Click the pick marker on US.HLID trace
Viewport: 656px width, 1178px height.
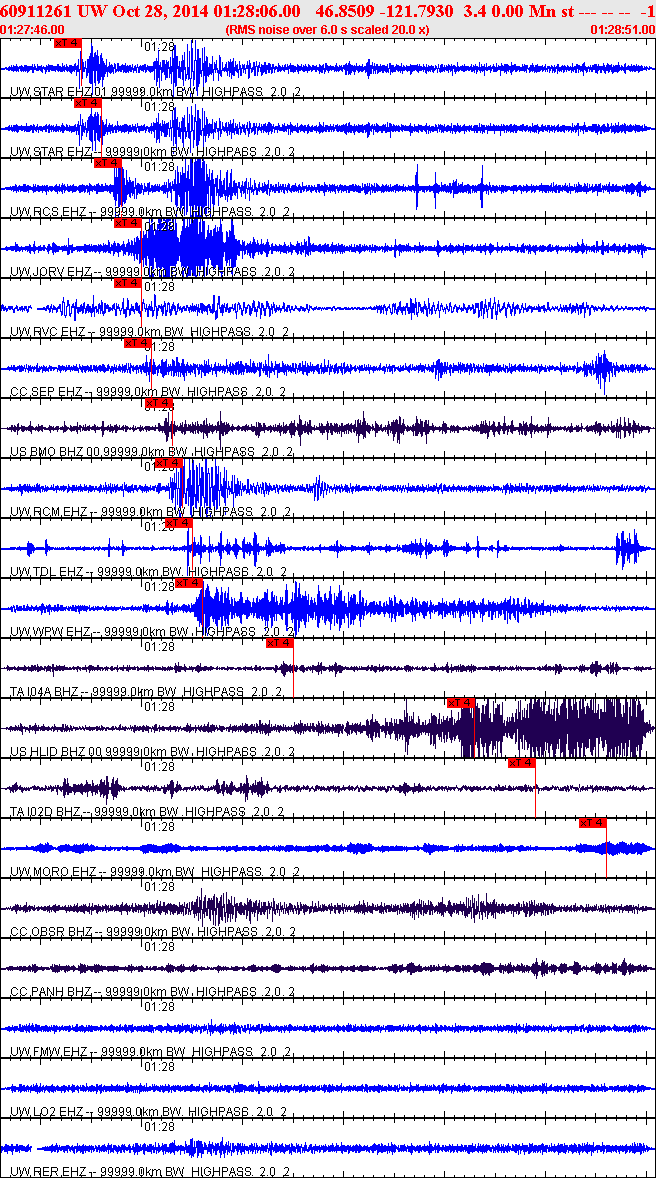pos(461,703)
